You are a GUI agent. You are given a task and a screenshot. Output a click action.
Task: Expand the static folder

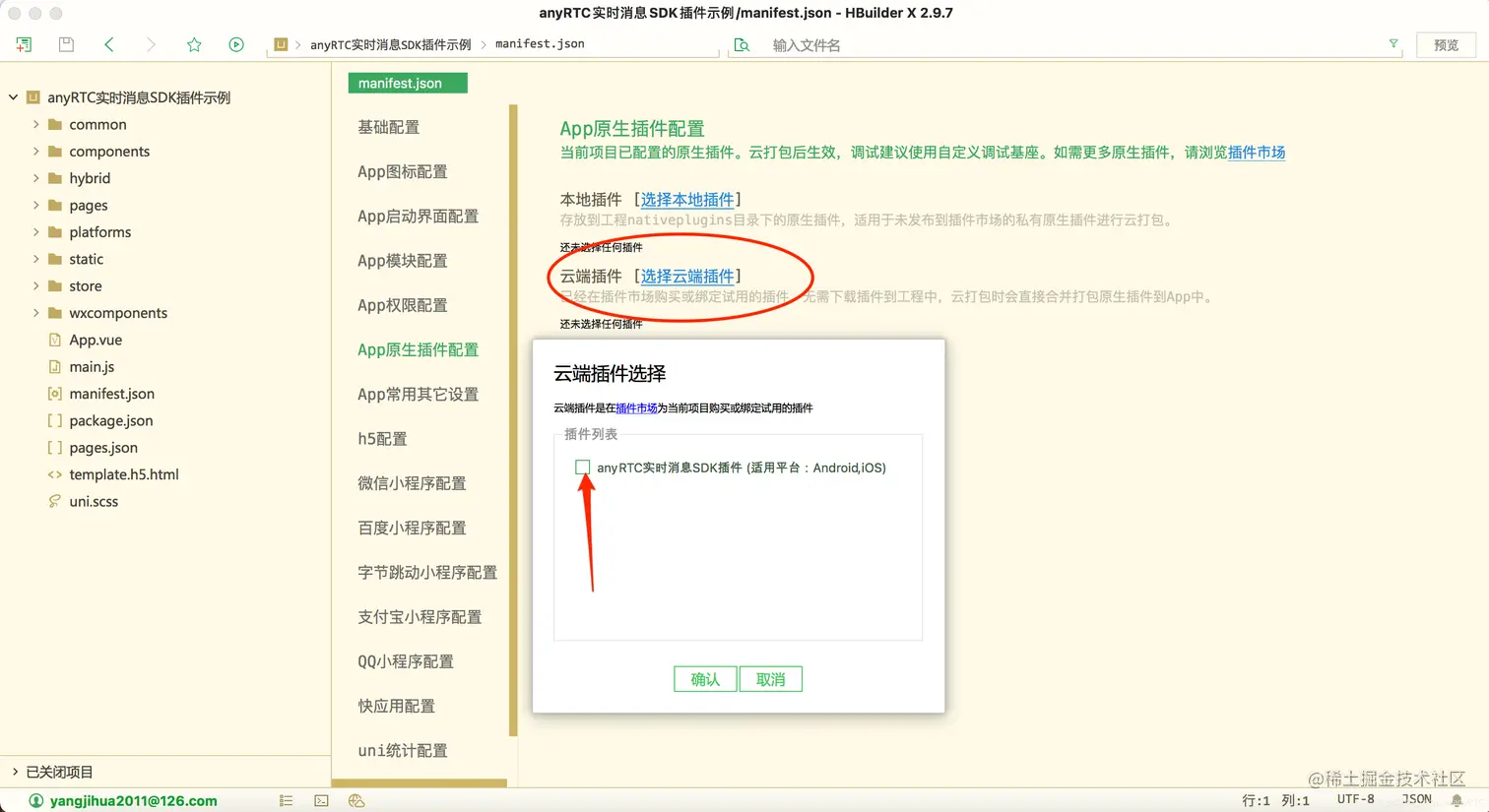[x=36, y=259]
